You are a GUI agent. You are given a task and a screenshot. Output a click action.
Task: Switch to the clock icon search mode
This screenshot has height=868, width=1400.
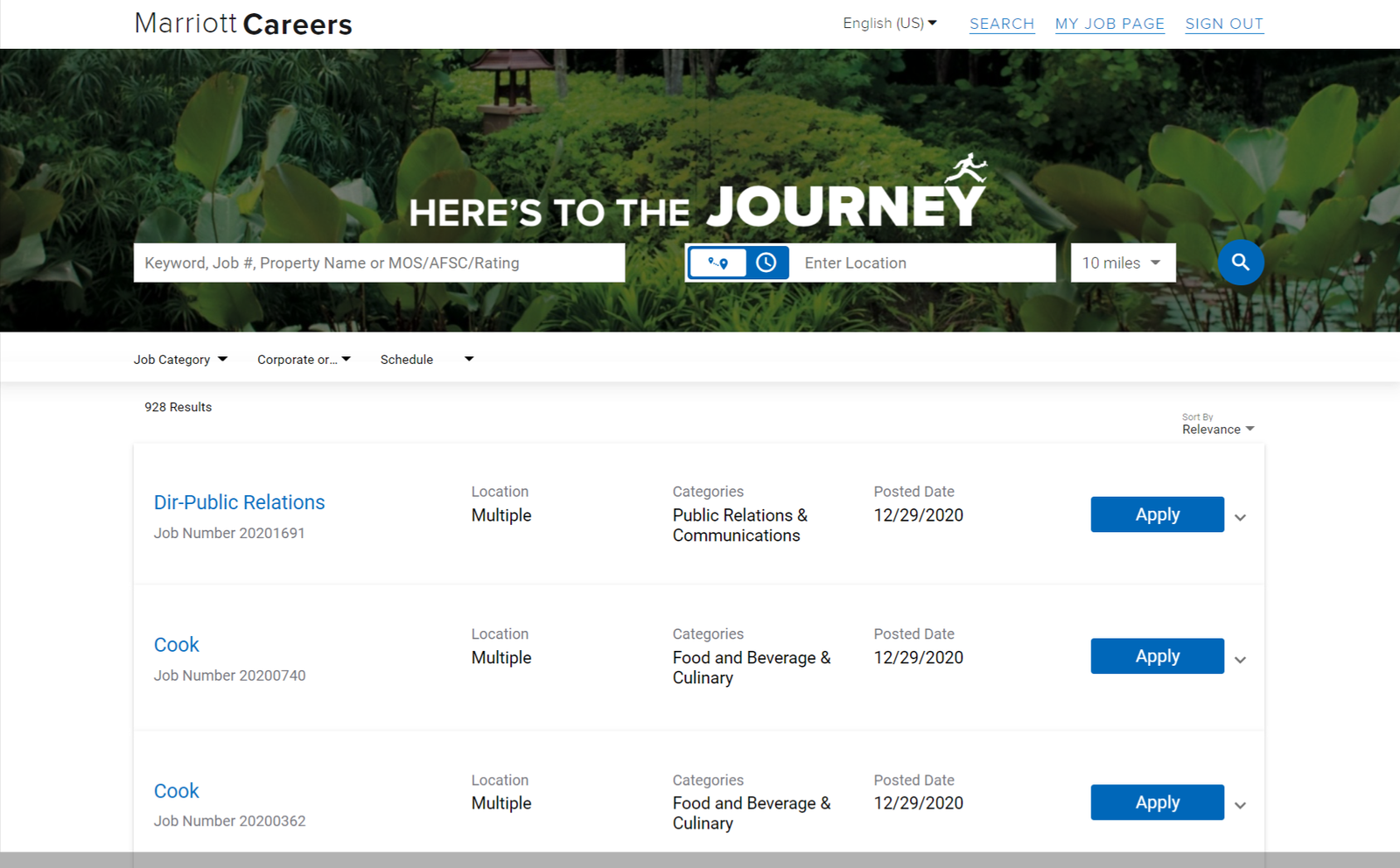coord(767,262)
